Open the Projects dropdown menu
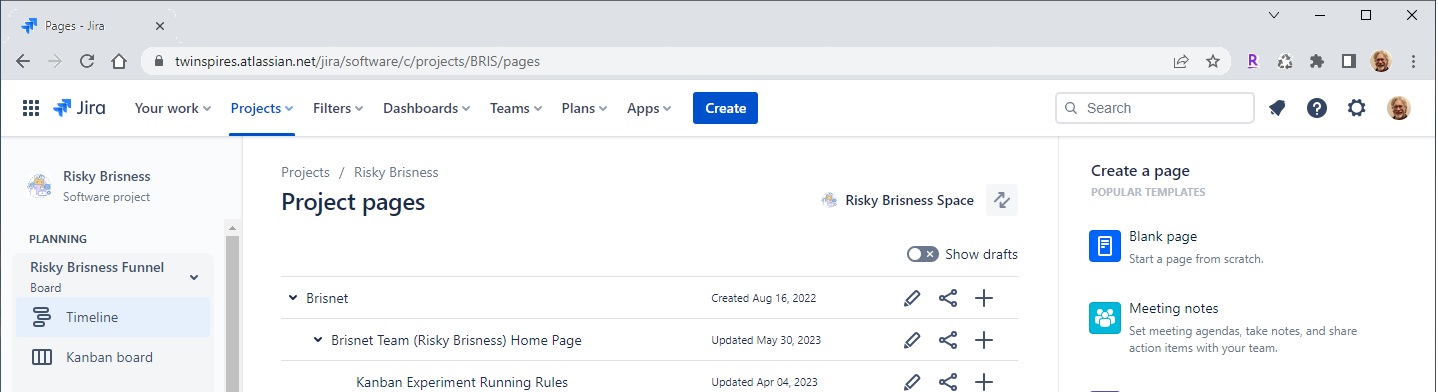1438x392 pixels. point(262,108)
